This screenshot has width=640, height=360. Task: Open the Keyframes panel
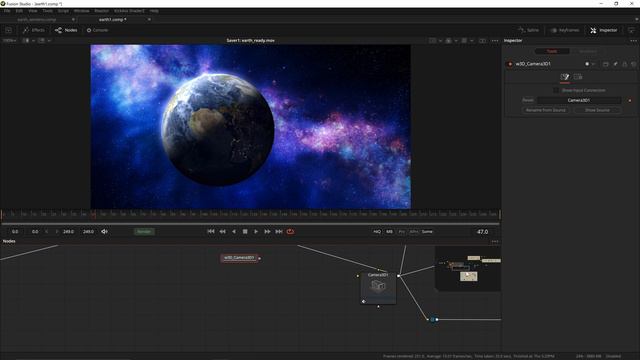pyautogui.click(x=565, y=30)
